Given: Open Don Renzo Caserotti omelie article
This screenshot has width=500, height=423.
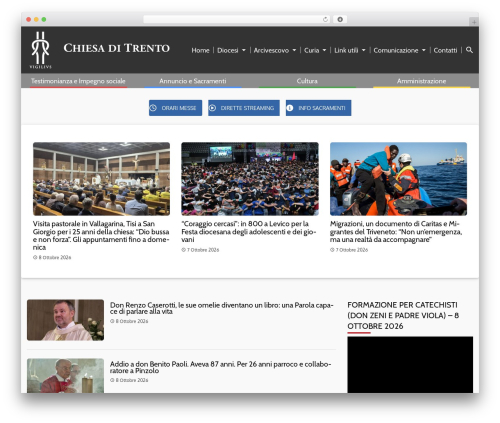Looking at the screenshot, I should tap(222, 308).
